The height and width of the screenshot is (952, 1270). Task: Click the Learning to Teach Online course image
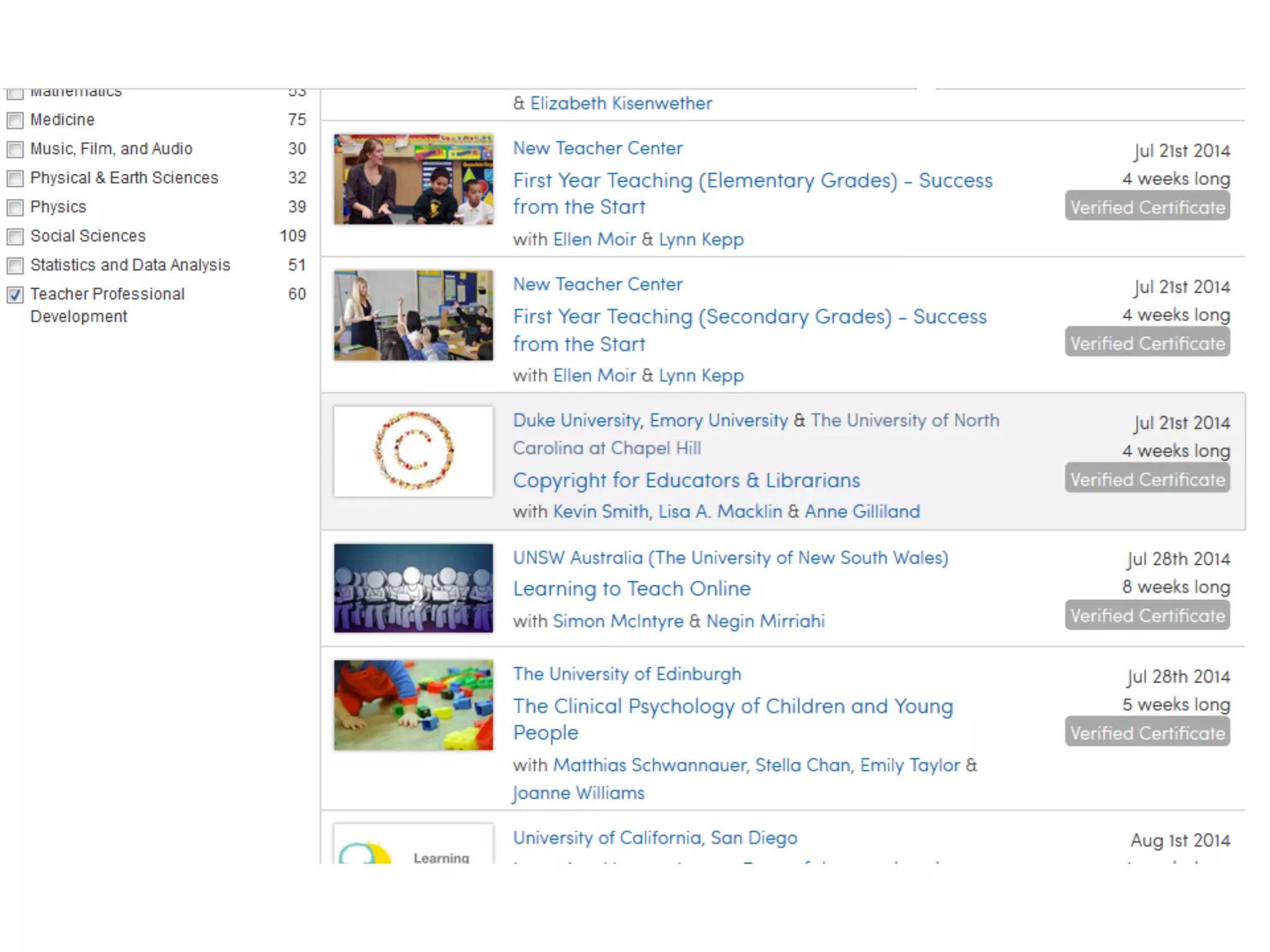(413, 588)
